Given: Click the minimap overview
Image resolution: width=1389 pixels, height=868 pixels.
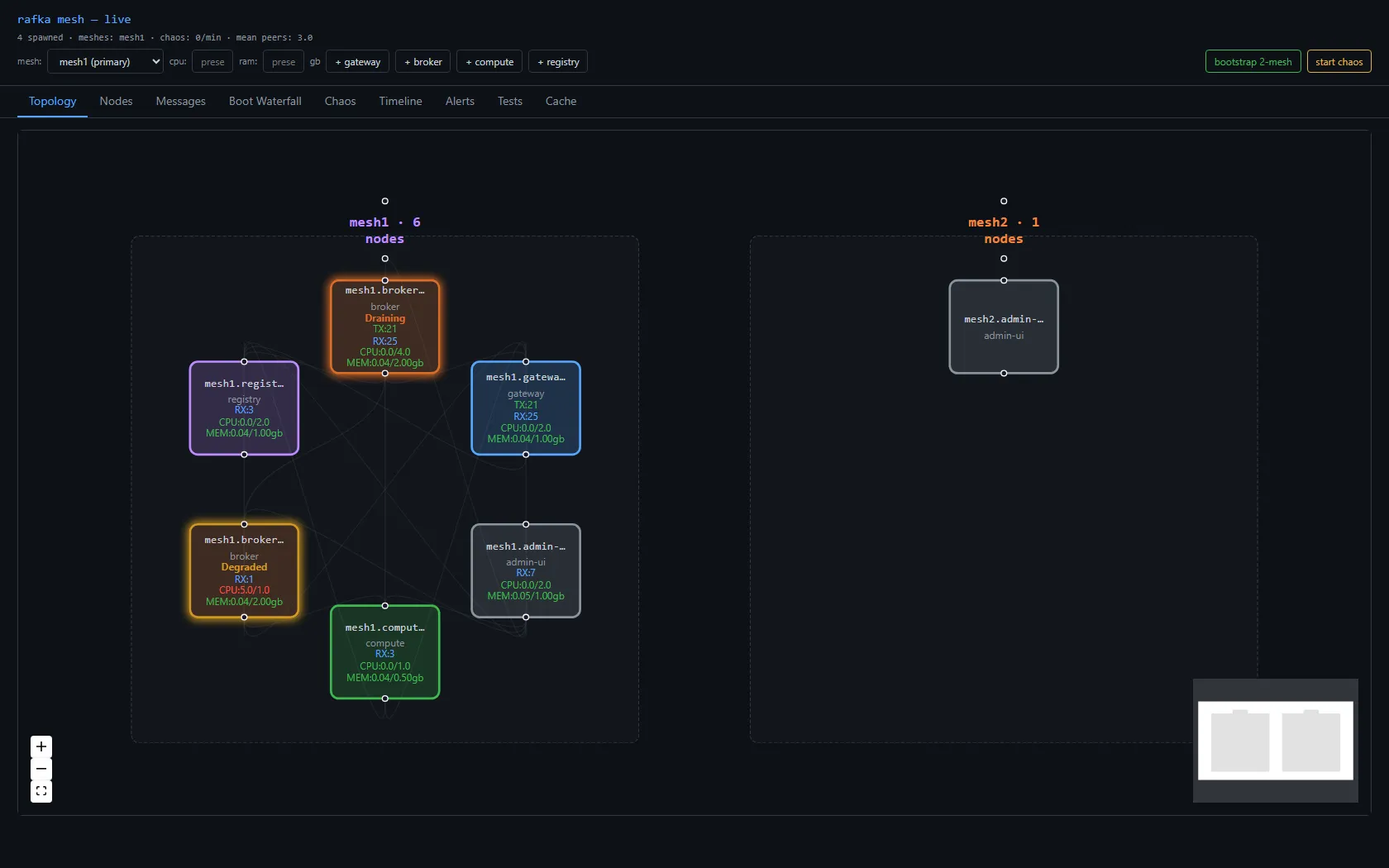Looking at the screenshot, I should coord(1276,741).
